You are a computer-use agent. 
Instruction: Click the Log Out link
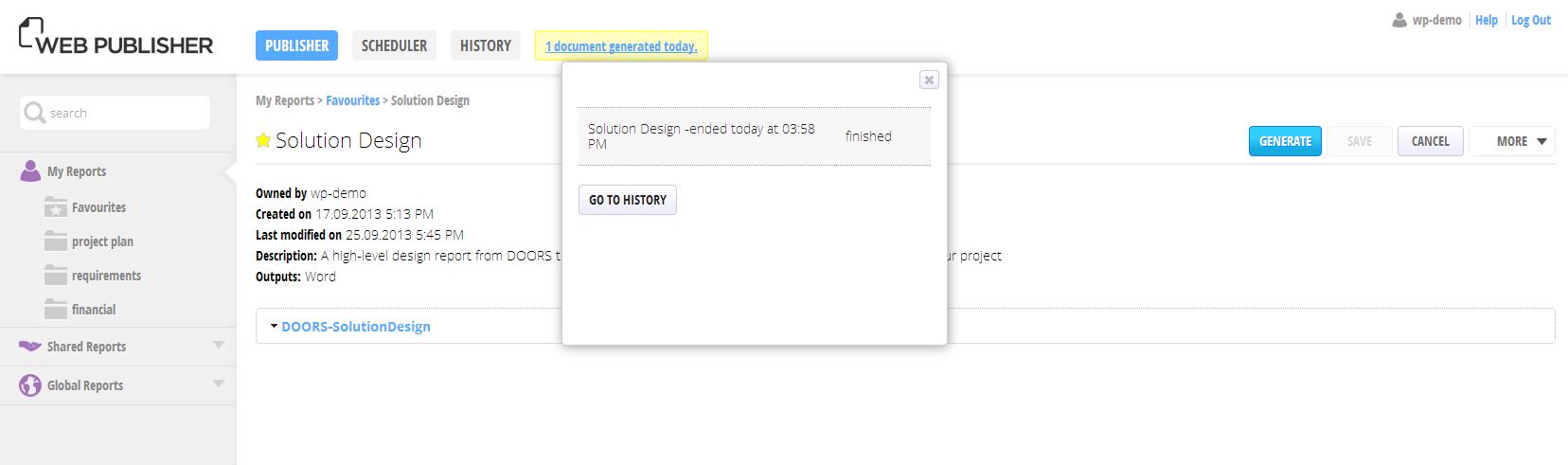1530,20
